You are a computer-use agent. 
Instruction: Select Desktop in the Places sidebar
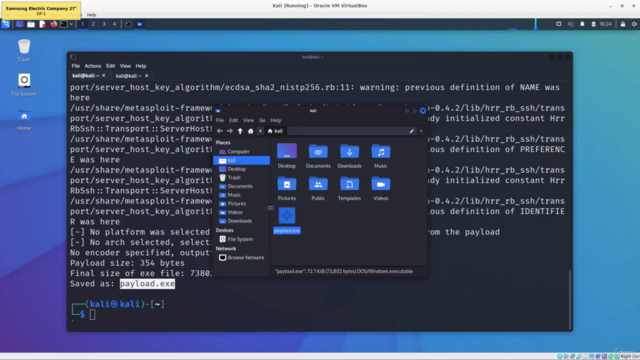241,169
